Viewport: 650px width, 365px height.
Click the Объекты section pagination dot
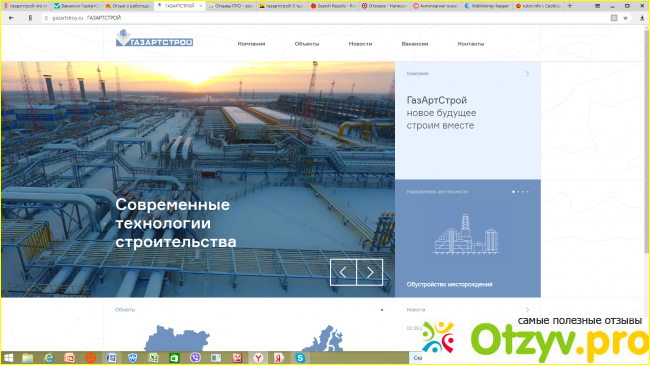[x=382, y=310]
